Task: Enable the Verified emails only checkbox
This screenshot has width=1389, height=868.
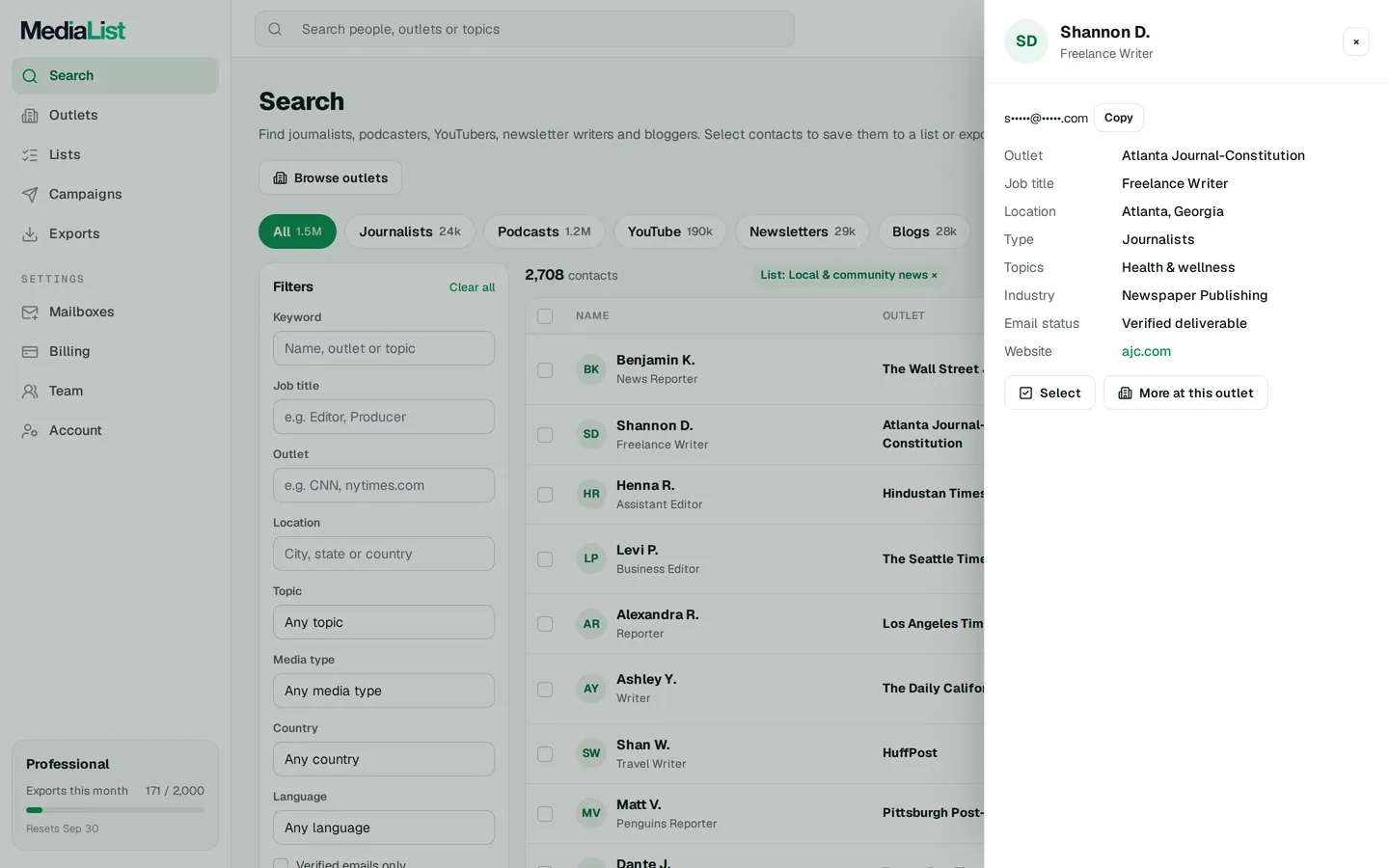Action: pos(281,864)
